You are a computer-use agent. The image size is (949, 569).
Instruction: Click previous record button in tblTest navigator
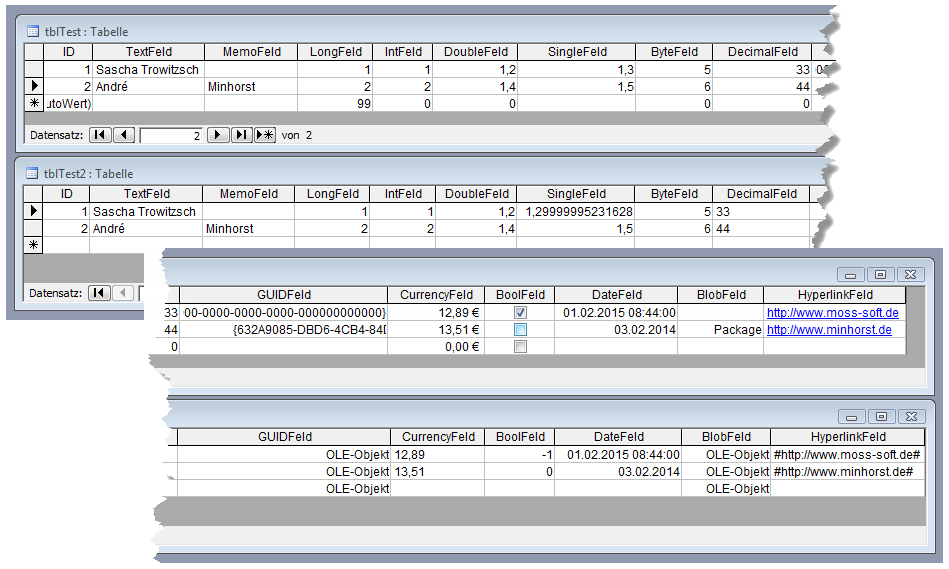(124, 135)
